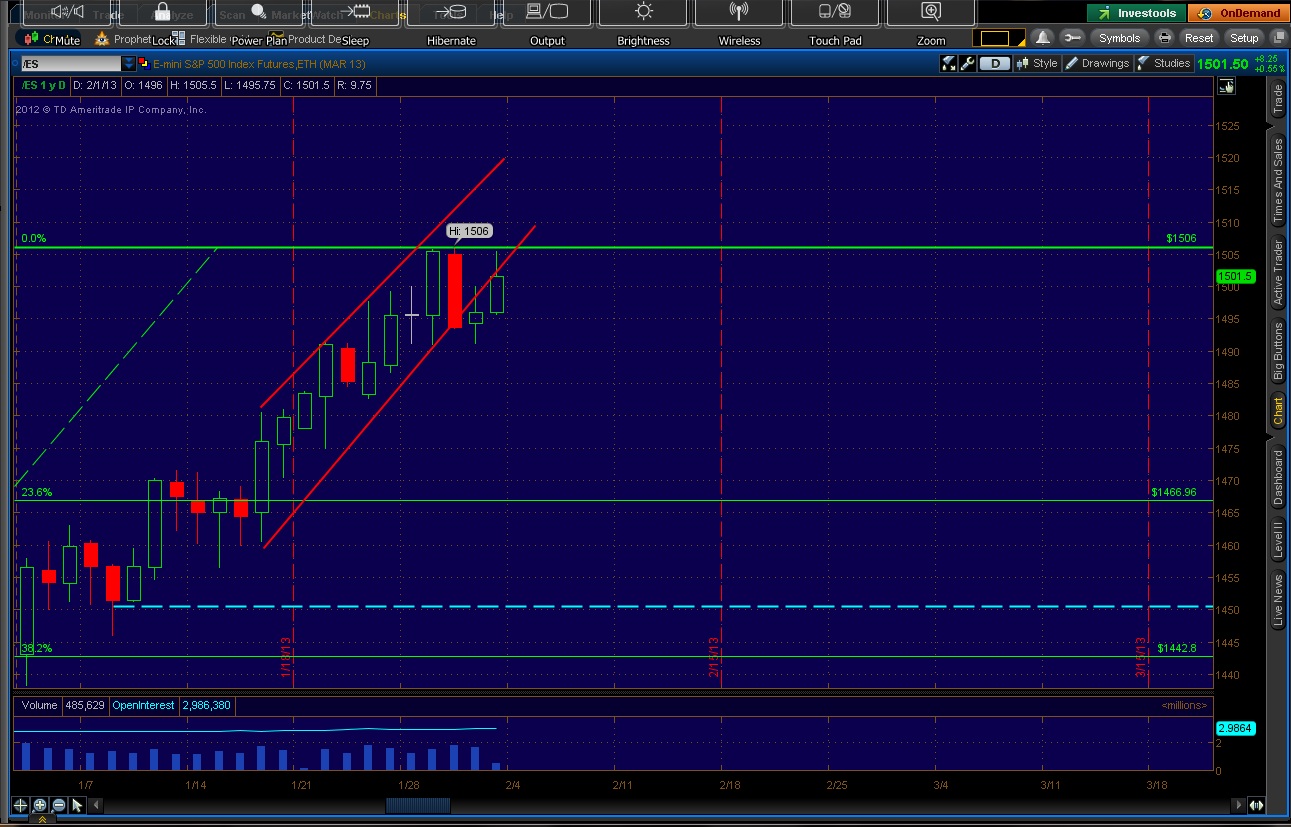Click the Output display overlay icon
Image resolution: width=1291 pixels, height=827 pixels.
tap(547, 12)
